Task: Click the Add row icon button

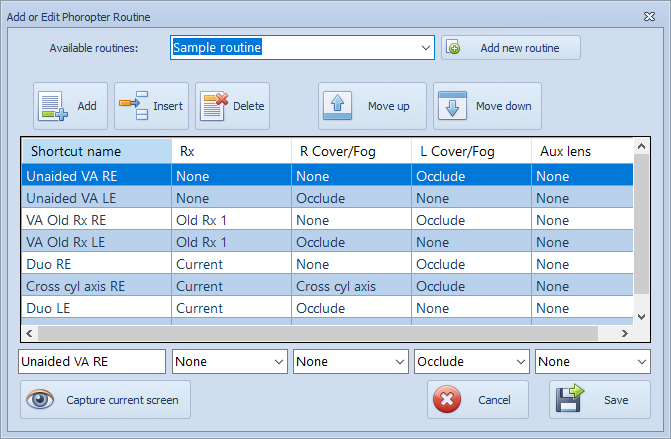Action: pos(70,106)
